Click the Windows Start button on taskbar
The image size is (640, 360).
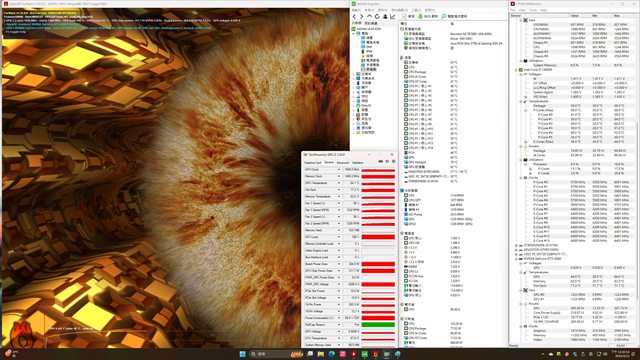242,354
